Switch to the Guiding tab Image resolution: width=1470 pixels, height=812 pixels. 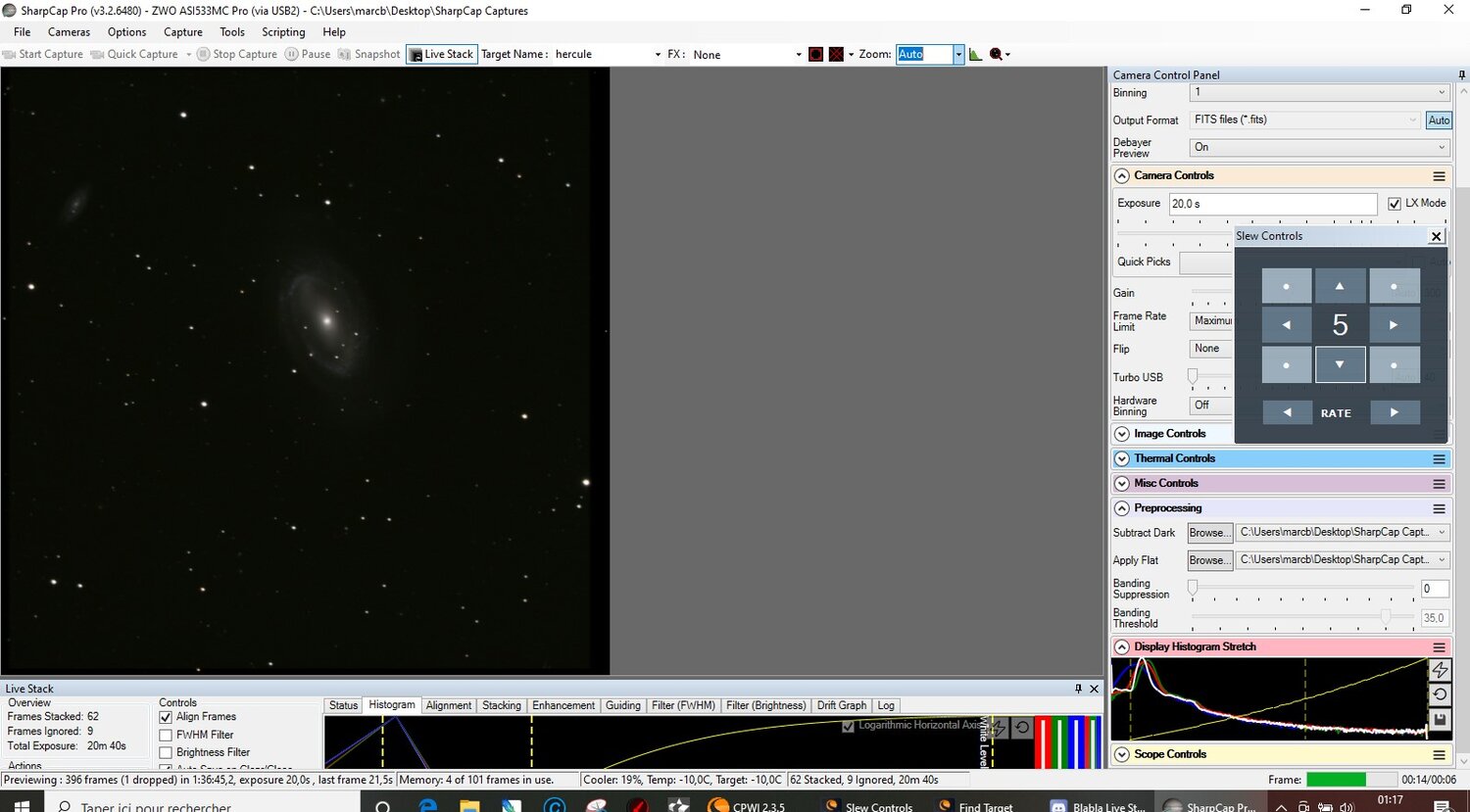point(623,705)
